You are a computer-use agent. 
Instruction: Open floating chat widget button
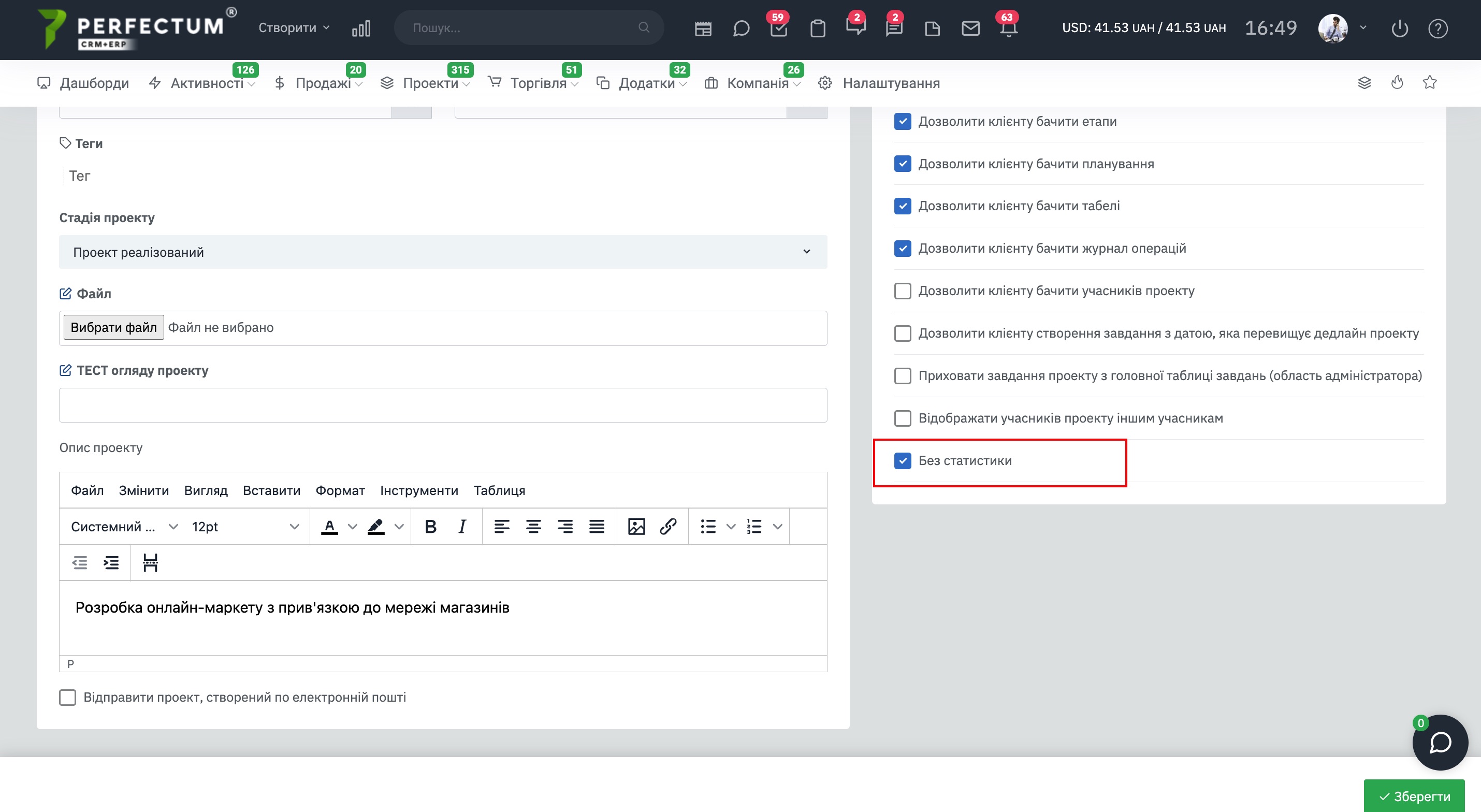[x=1440, y=743]
